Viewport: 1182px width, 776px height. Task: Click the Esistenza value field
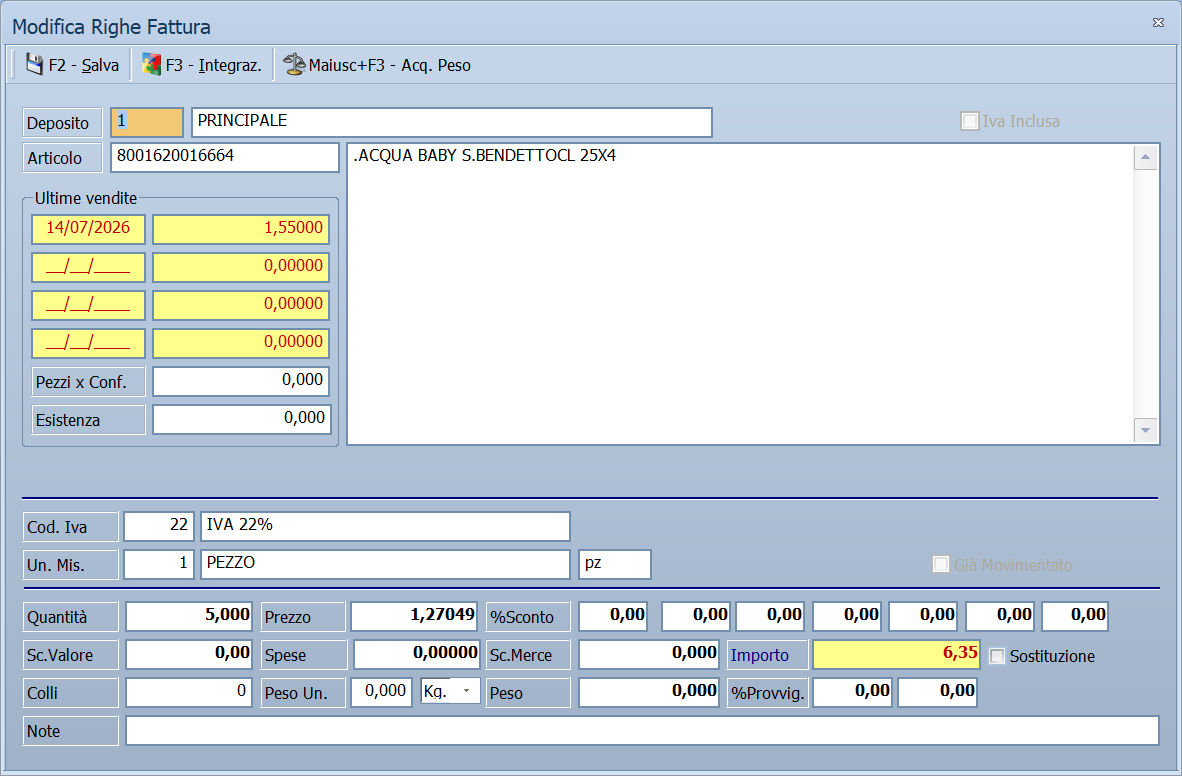(x=241, y=419)
